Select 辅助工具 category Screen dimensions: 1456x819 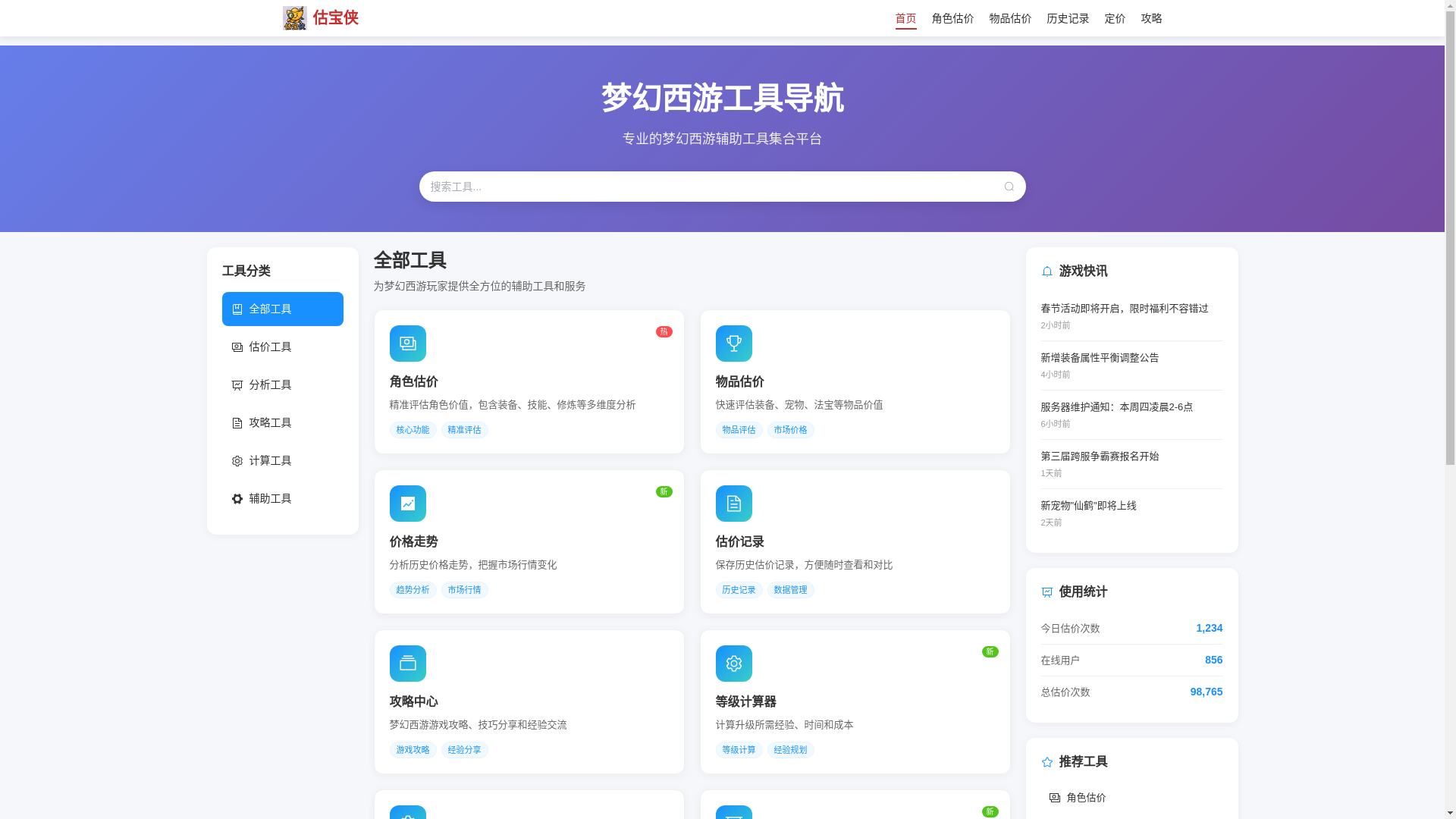[x=282, y=498]
